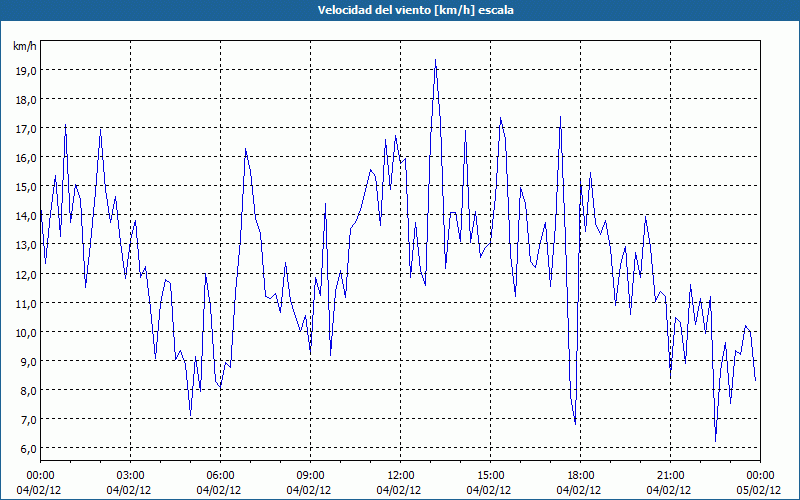Click the 15,0 y-axis label
The image size is (800, 500).
tap(26, 187)
